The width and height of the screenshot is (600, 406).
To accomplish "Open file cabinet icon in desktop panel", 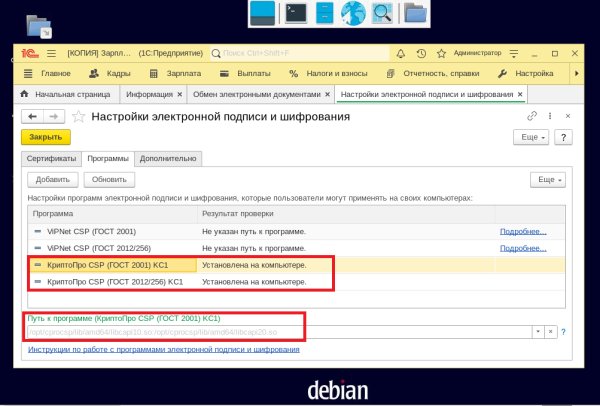I will (324, 13).
